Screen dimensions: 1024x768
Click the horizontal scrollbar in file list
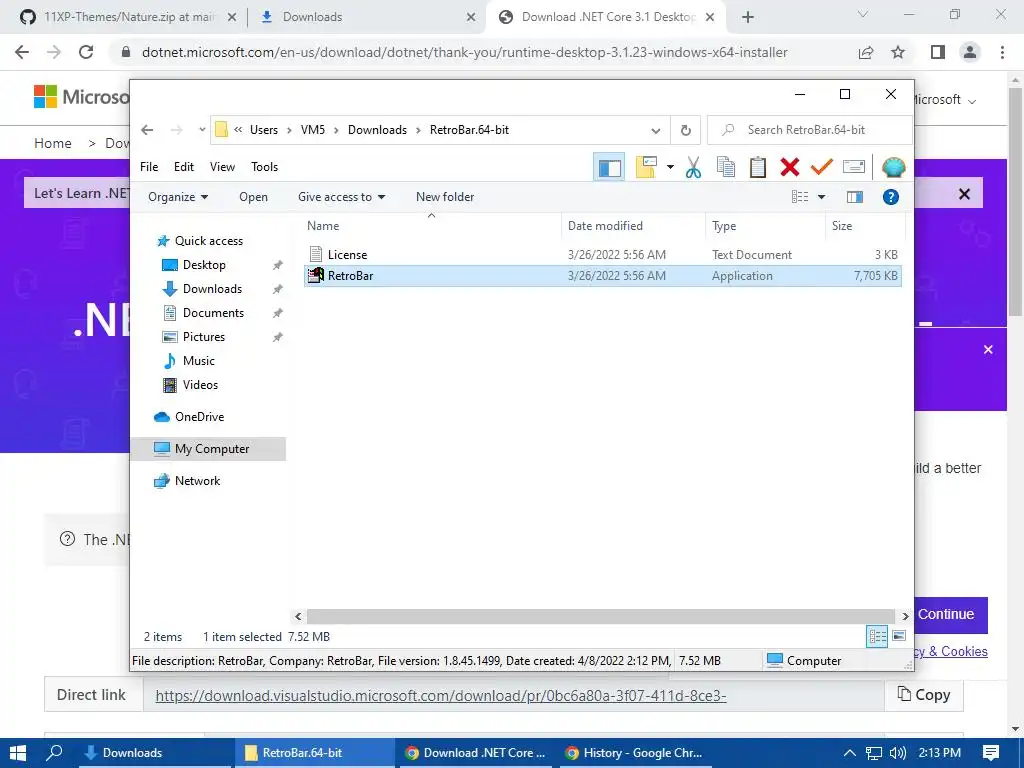pos(600,616)
